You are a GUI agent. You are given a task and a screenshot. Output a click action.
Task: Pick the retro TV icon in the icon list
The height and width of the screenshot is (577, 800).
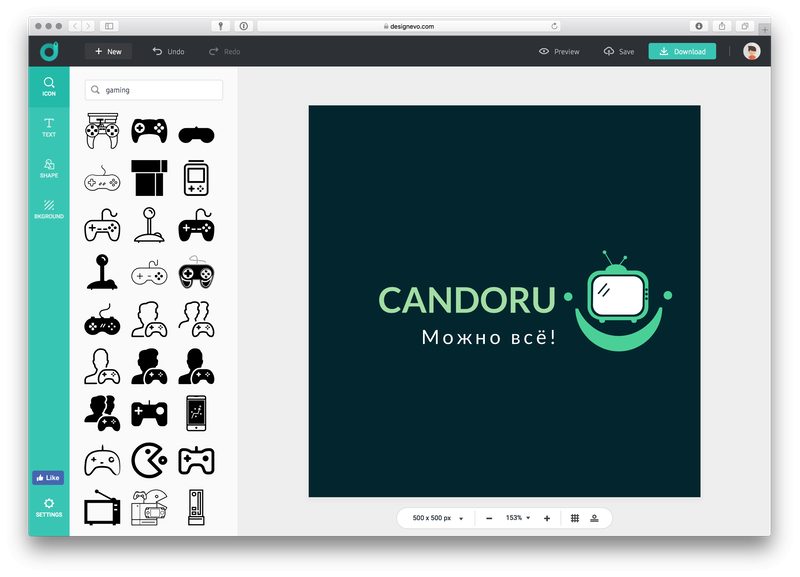click(x=102, y=507)
